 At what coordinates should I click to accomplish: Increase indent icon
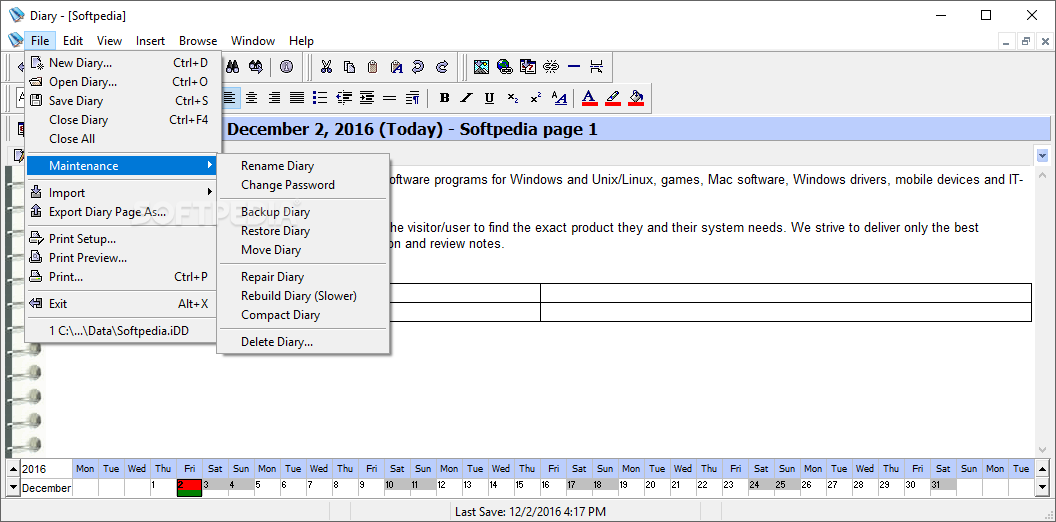click(366, 98)
